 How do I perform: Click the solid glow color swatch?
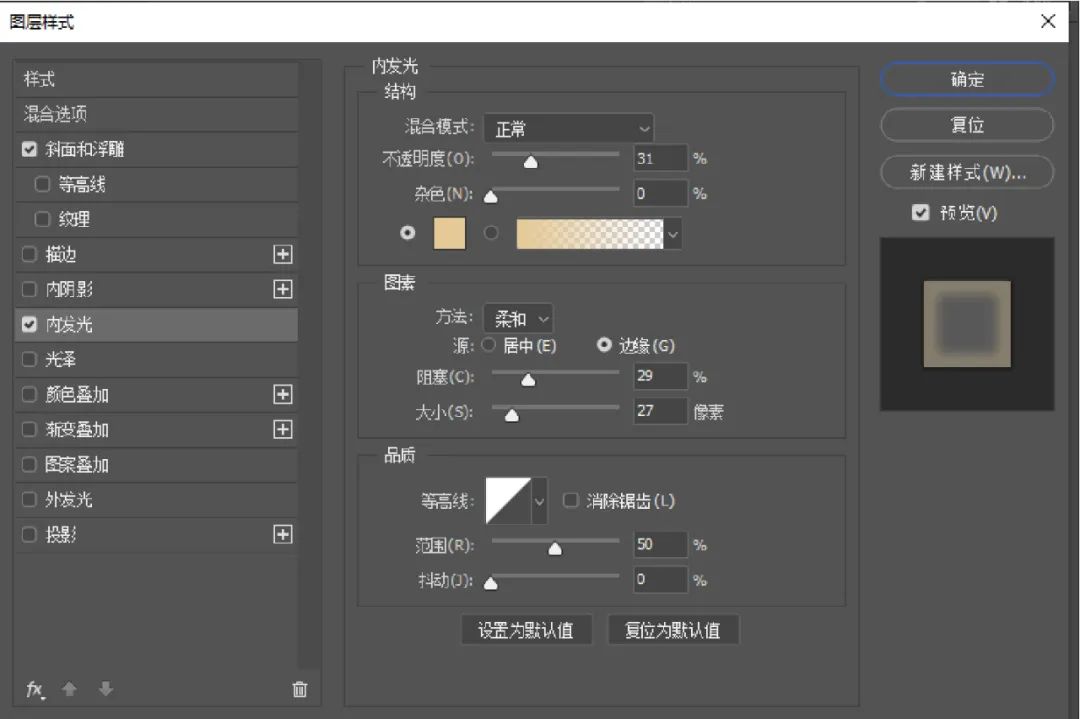click(x=449, y=233)
